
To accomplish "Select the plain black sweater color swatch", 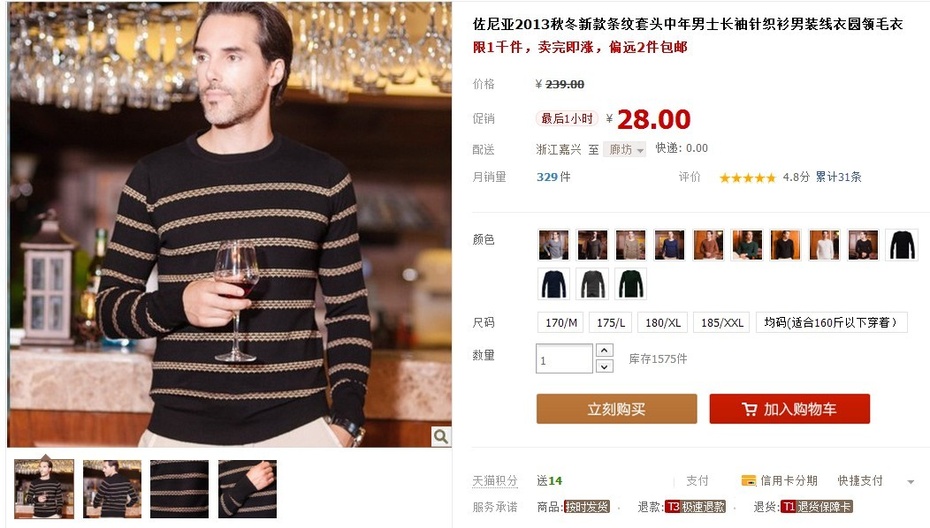I will click(x=902, y=245).
